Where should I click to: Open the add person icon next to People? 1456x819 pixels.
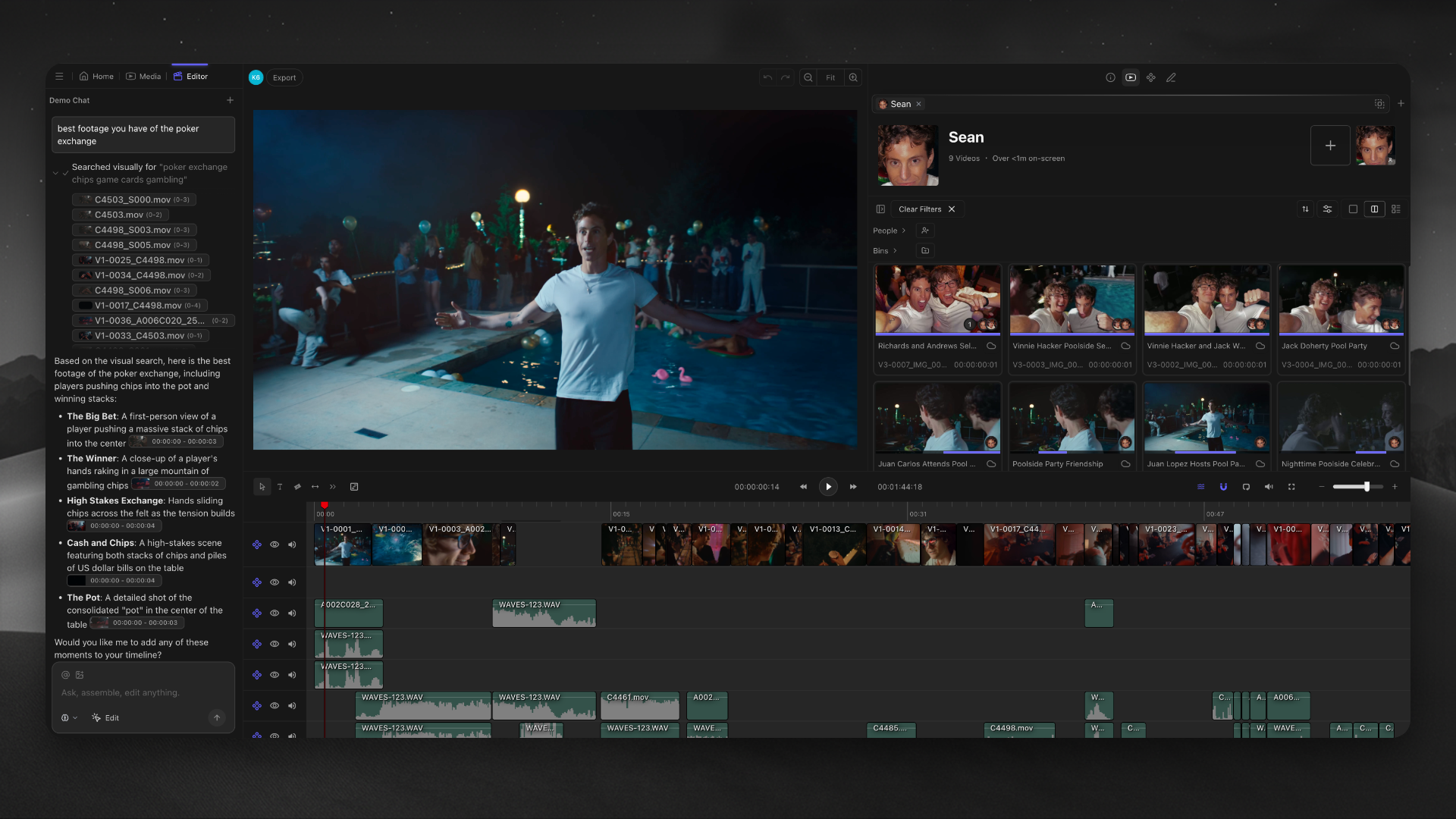(925, 231)
